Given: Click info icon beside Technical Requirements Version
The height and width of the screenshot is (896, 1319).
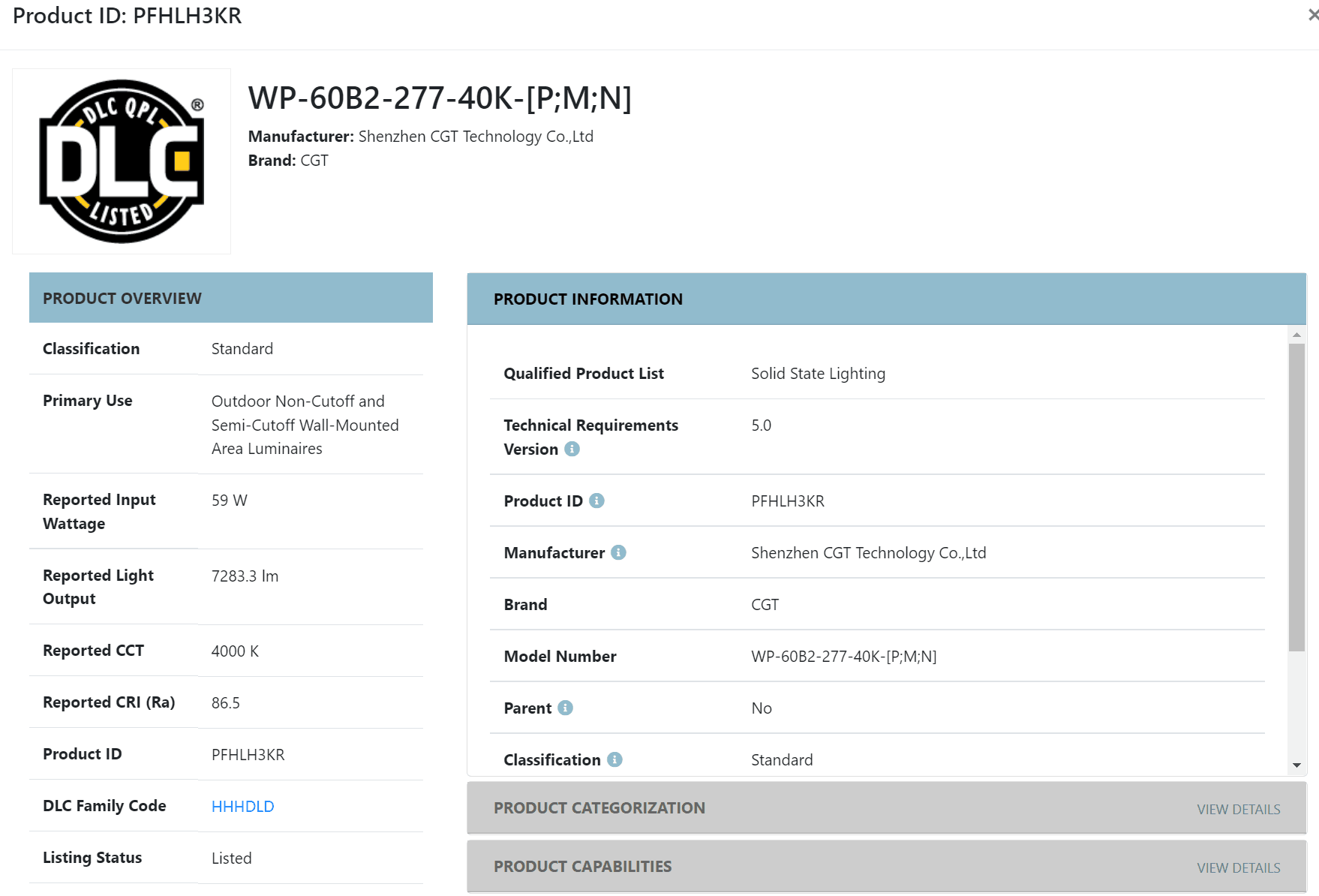Looking at the screenshot, I should tap(572, 449).
